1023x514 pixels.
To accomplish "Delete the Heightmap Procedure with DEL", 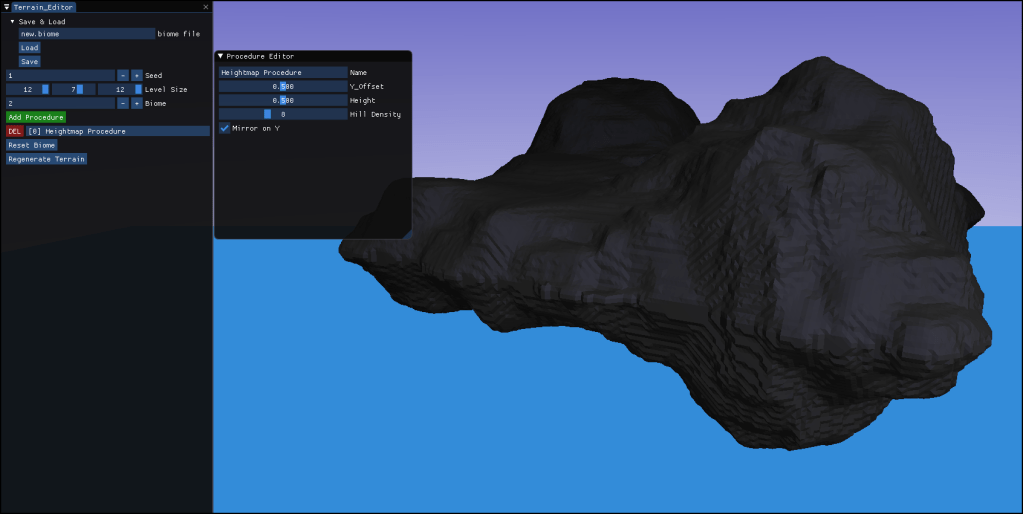I will tap(14, 131).
